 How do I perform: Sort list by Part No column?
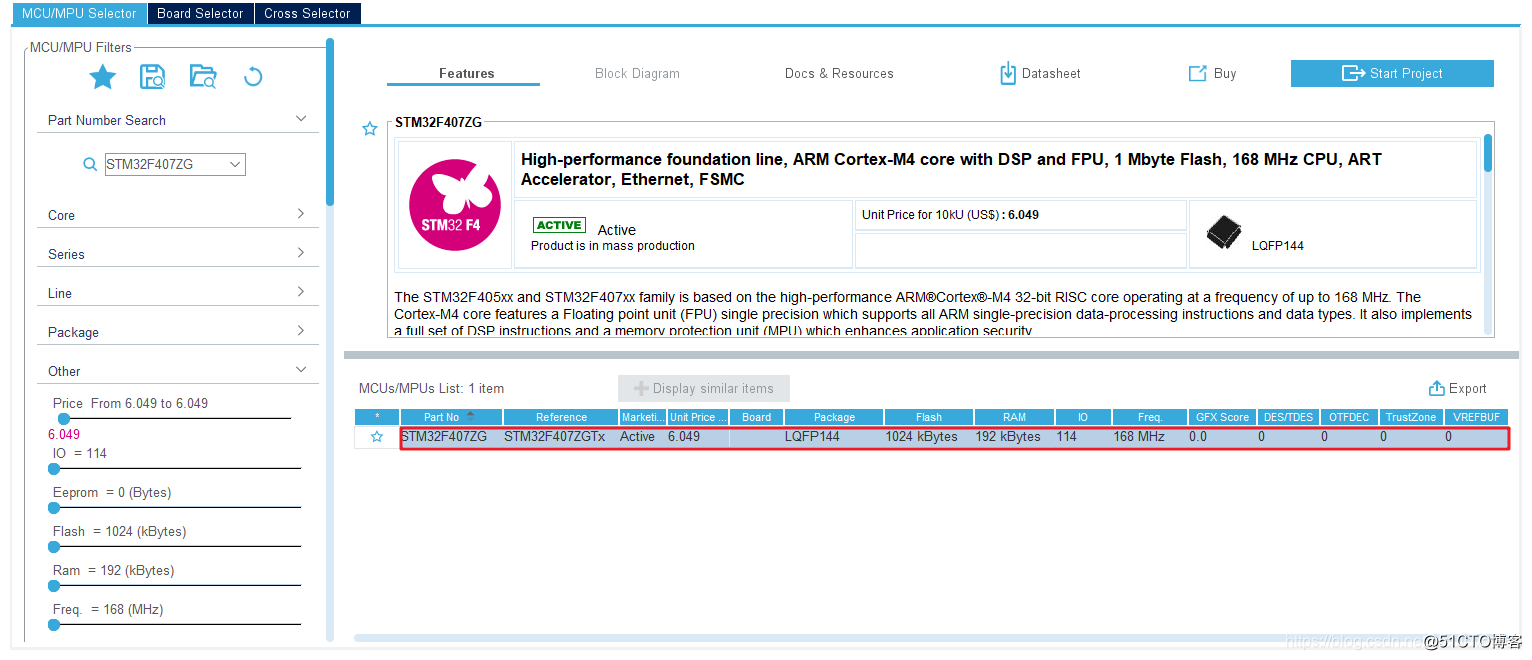click(451, 417)
